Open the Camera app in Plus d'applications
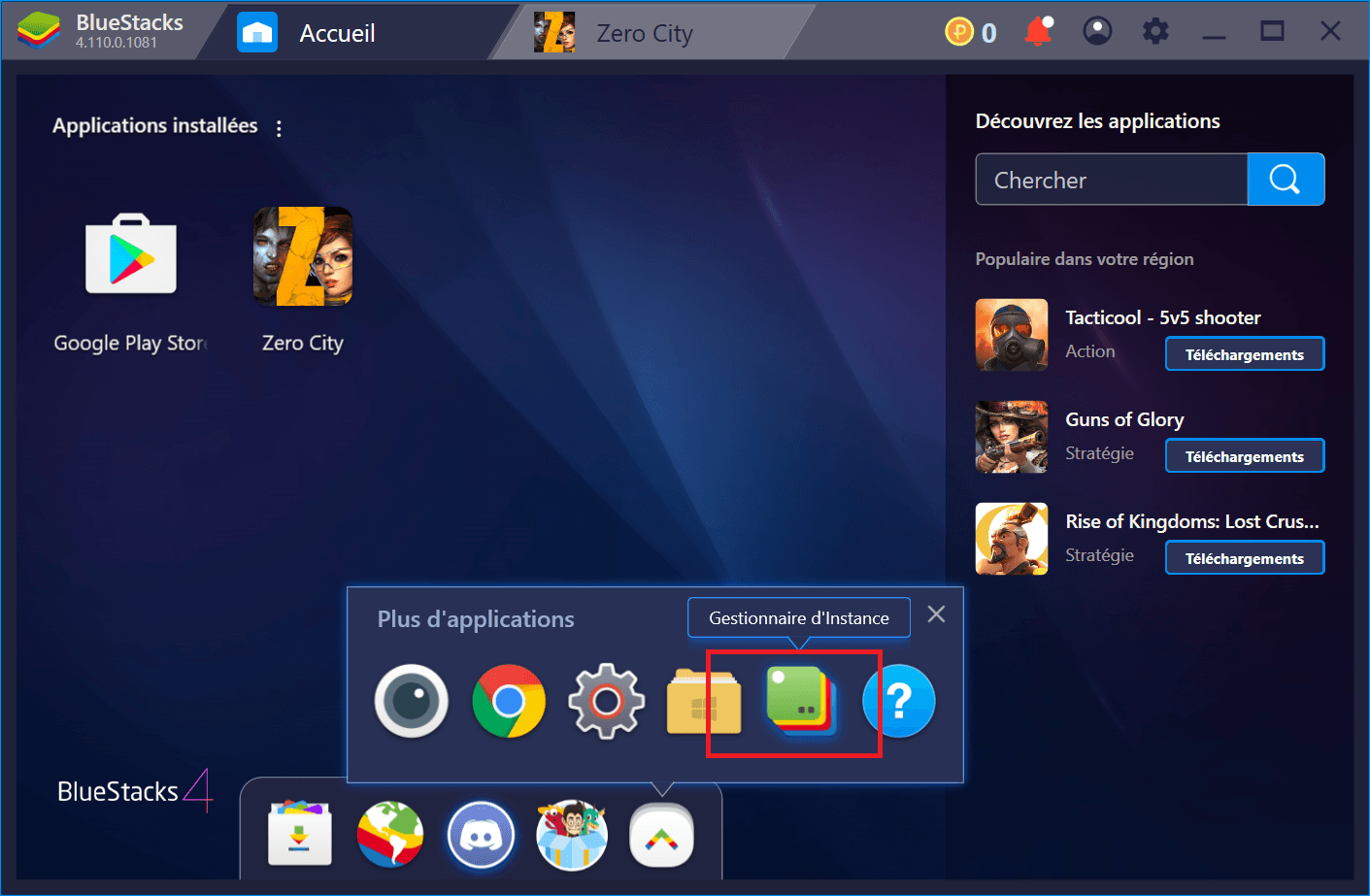 [x=412, y=701]
